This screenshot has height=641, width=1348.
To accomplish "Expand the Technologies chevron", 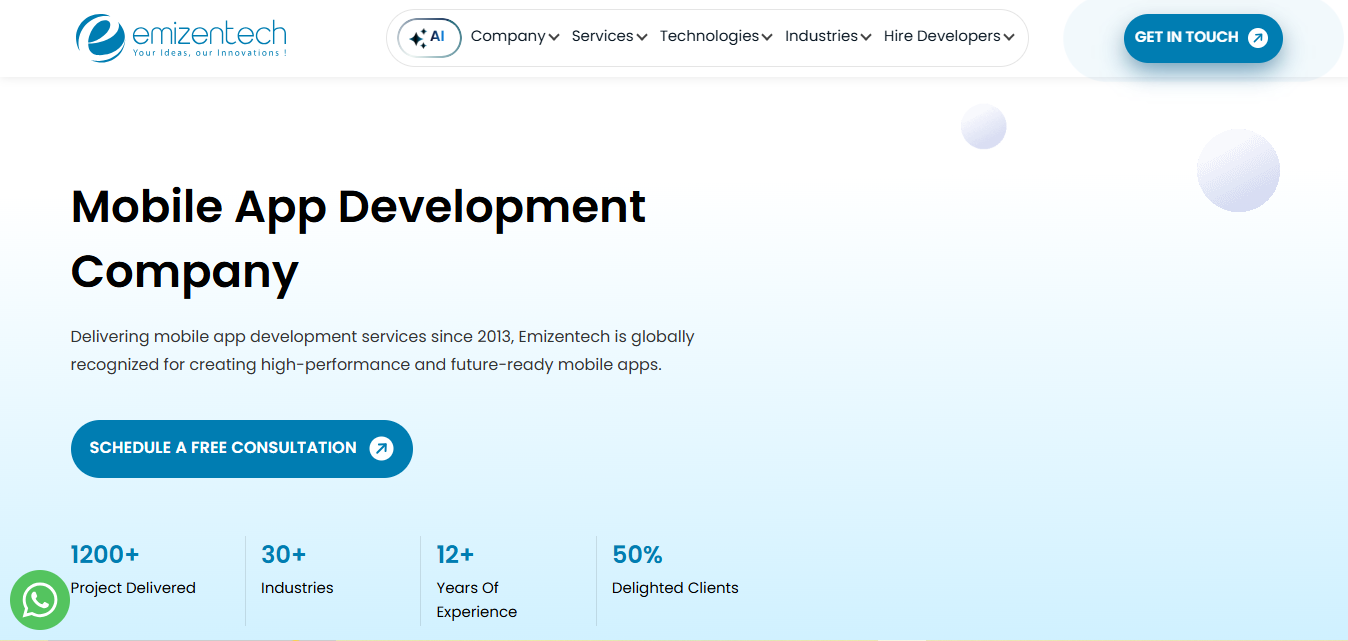I will coord(767,38).
